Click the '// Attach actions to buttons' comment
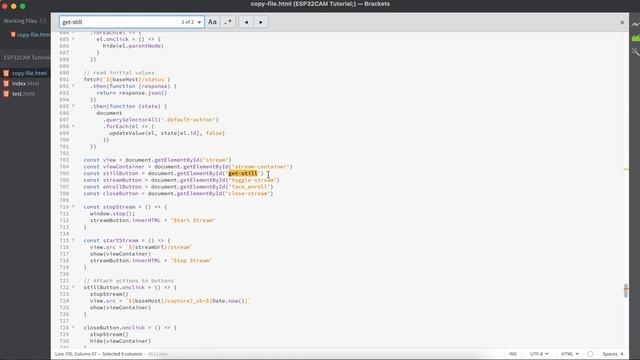The width and height of the screenshot is (640, 360). point(129,281)
